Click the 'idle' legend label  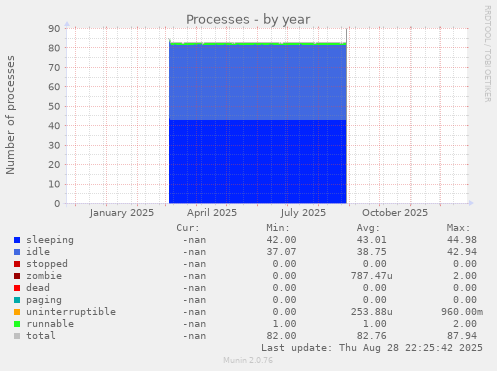tap(38, 252)
